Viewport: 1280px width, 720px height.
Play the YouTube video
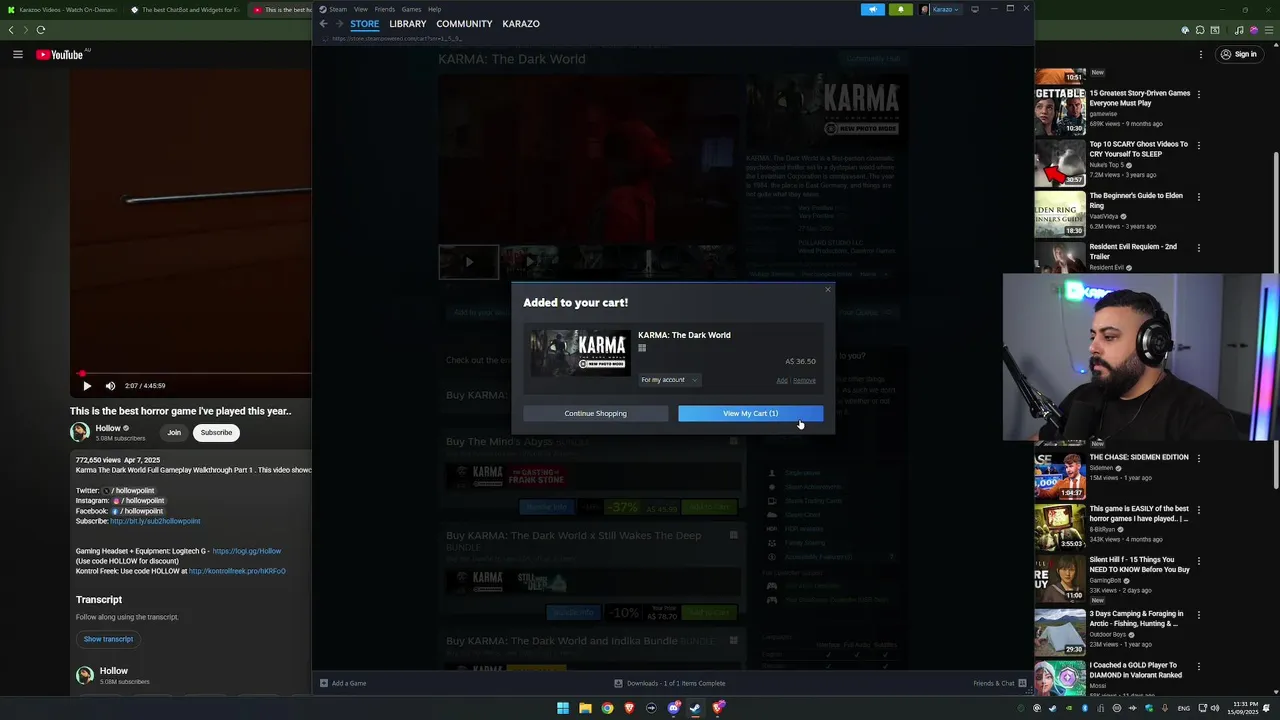point(87,385)
